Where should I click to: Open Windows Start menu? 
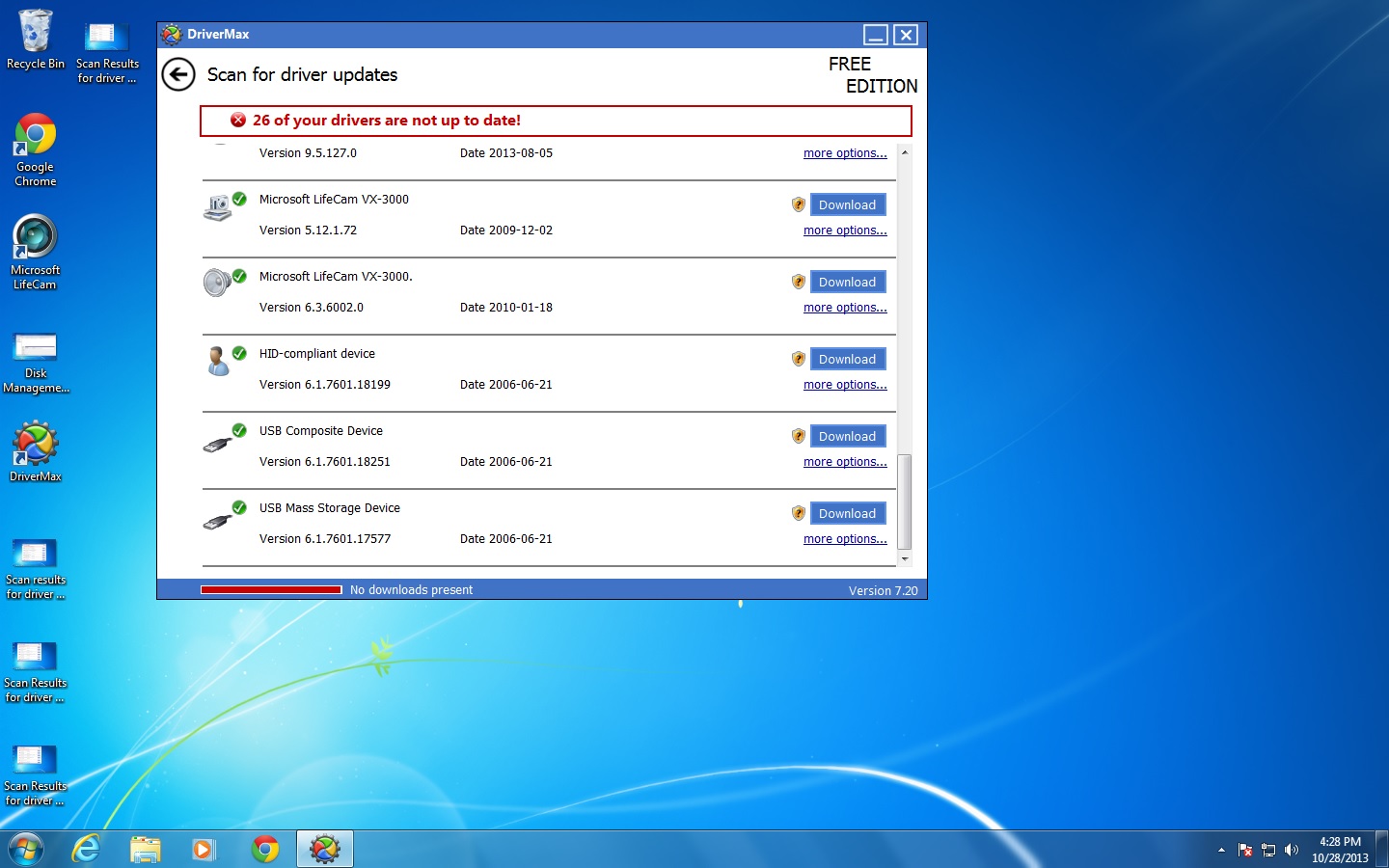(26, 849)
